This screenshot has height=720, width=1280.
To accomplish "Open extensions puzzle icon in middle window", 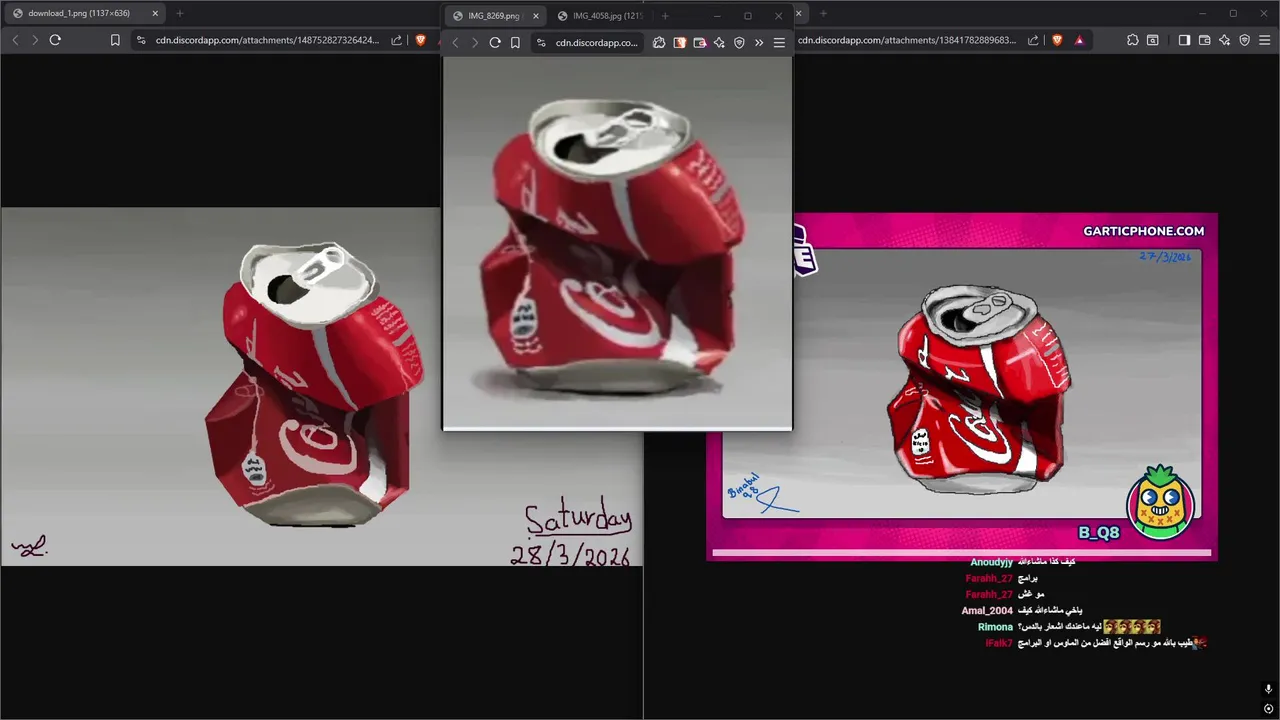I will point(659,43).
